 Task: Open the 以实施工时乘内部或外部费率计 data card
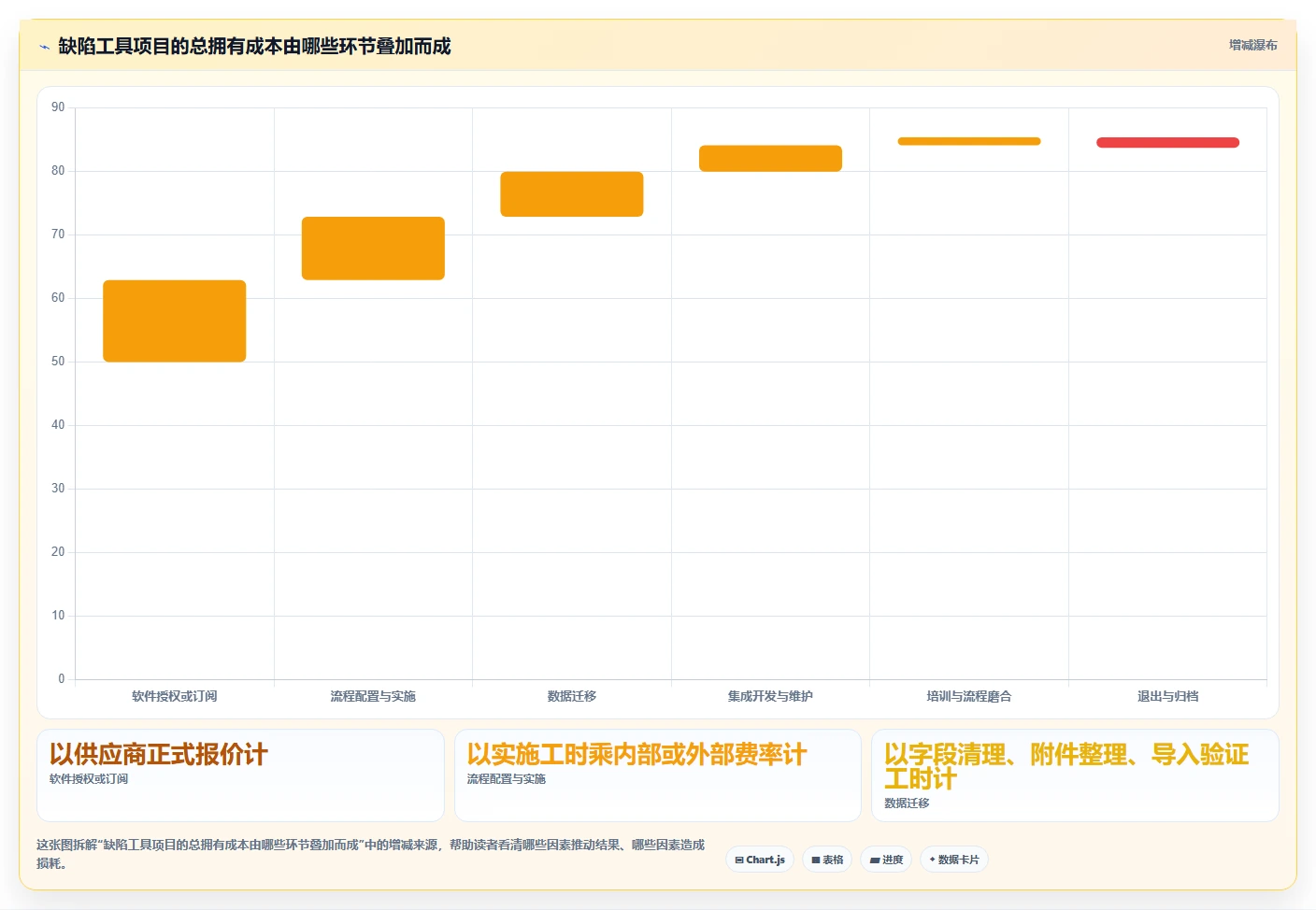[x=657, y=775]
